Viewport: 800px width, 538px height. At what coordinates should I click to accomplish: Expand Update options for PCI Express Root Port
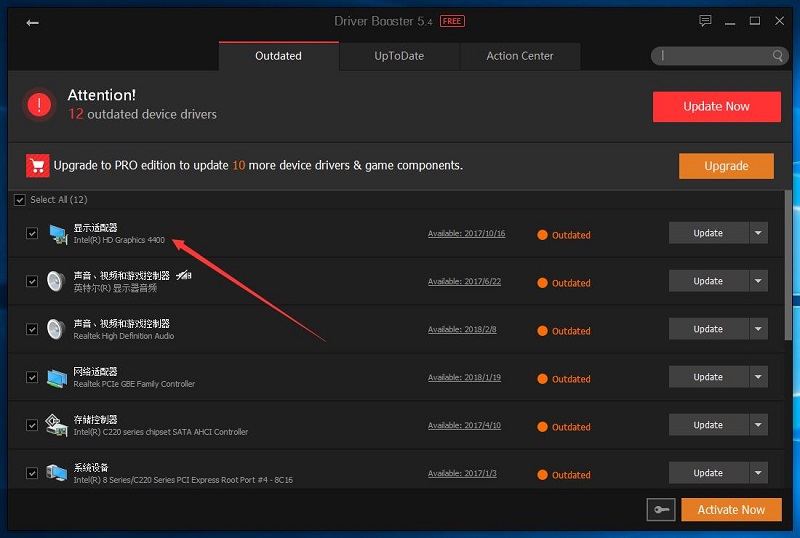758,473
